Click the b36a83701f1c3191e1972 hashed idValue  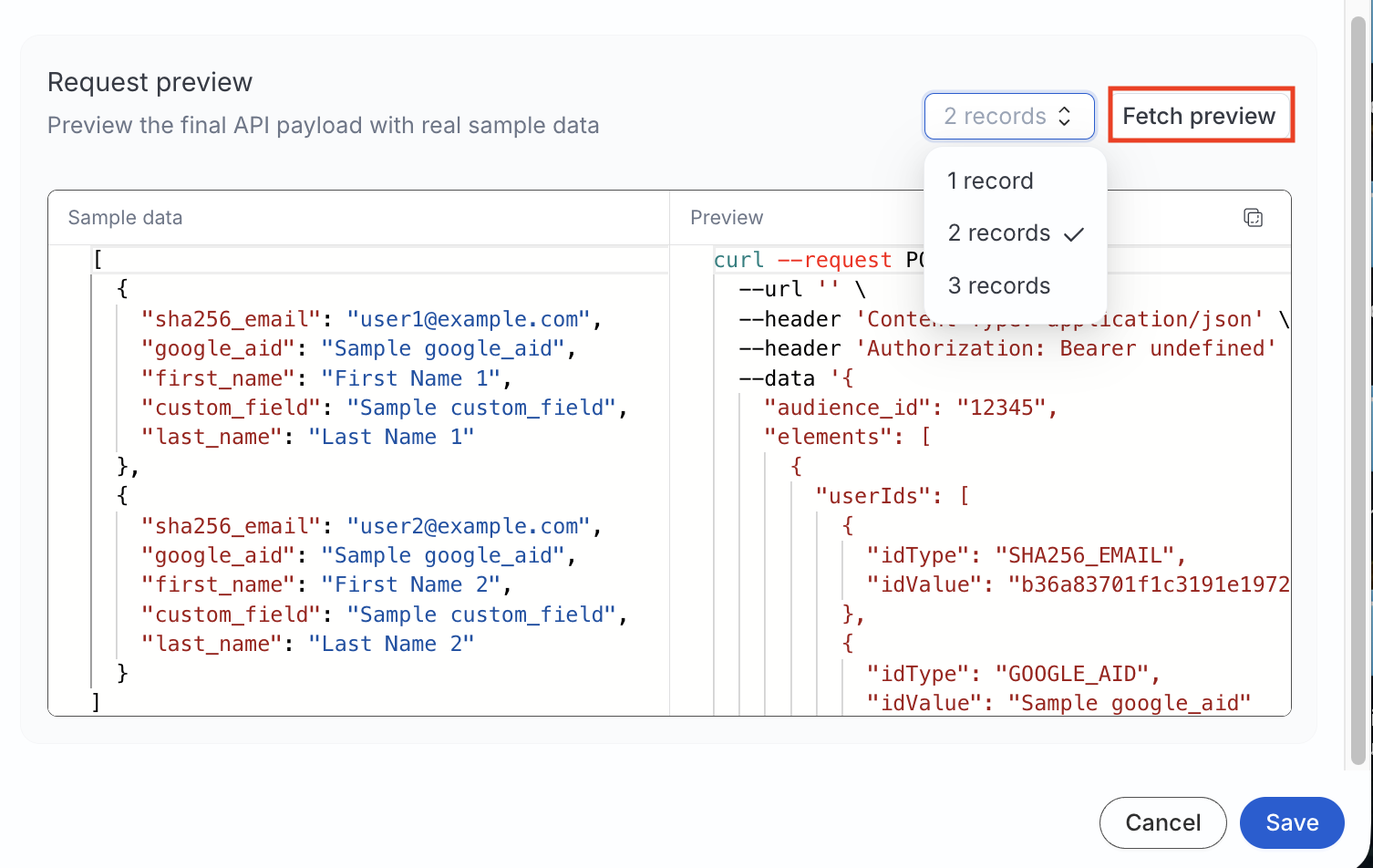1149,584
